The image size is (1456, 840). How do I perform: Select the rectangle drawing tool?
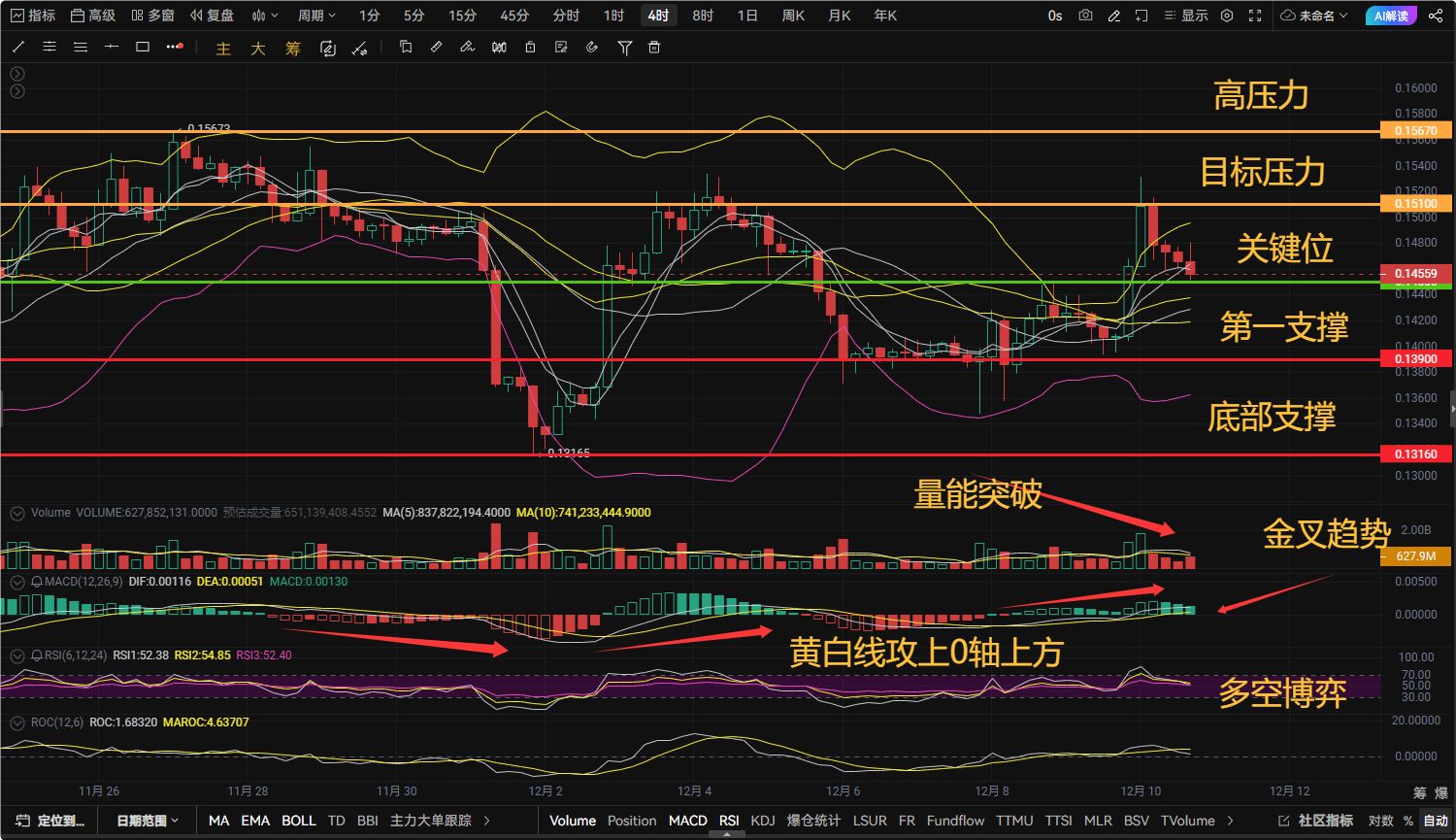click(x=143, y=47)
